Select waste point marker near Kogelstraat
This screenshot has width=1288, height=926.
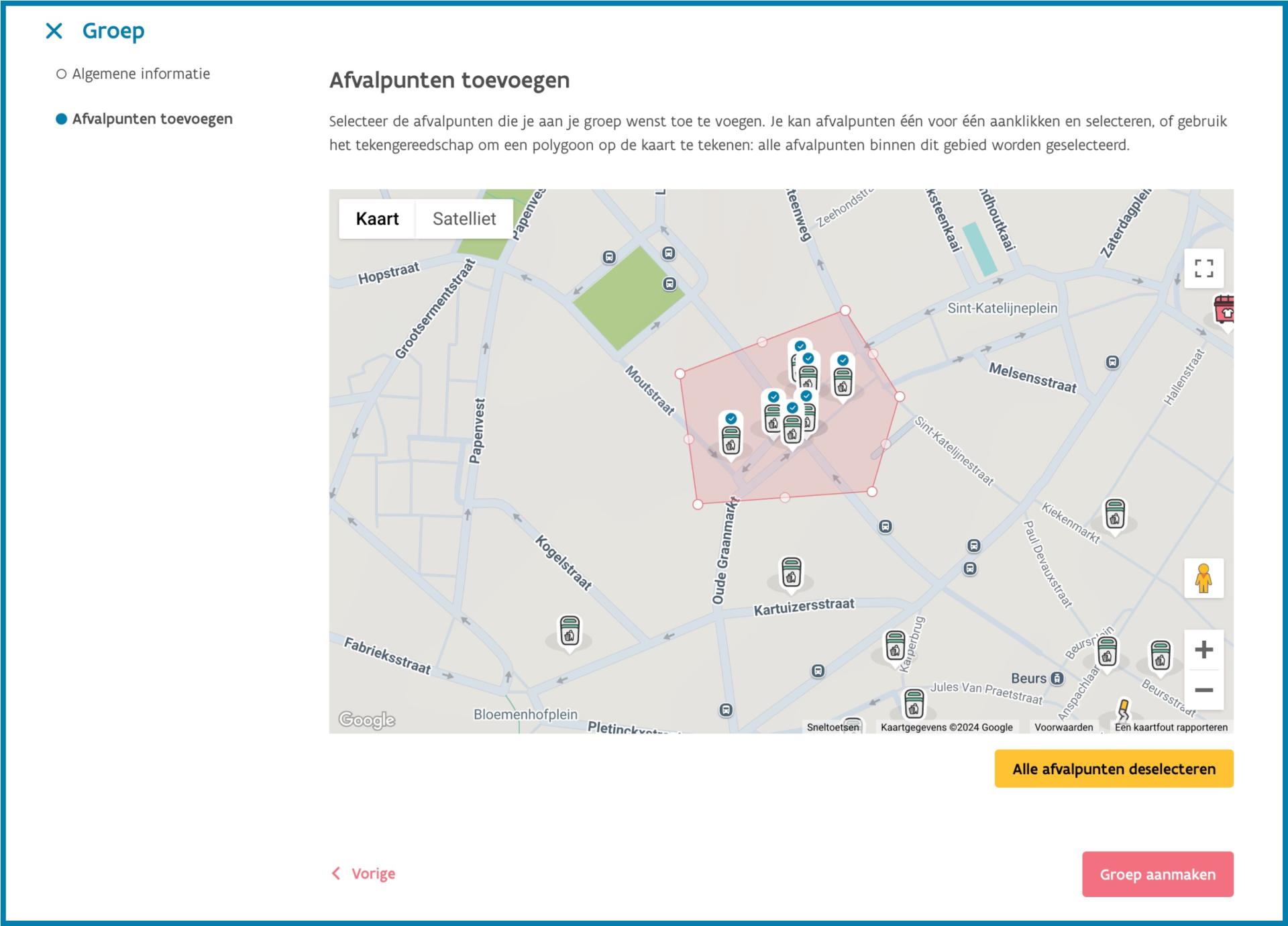click(570, 632)
